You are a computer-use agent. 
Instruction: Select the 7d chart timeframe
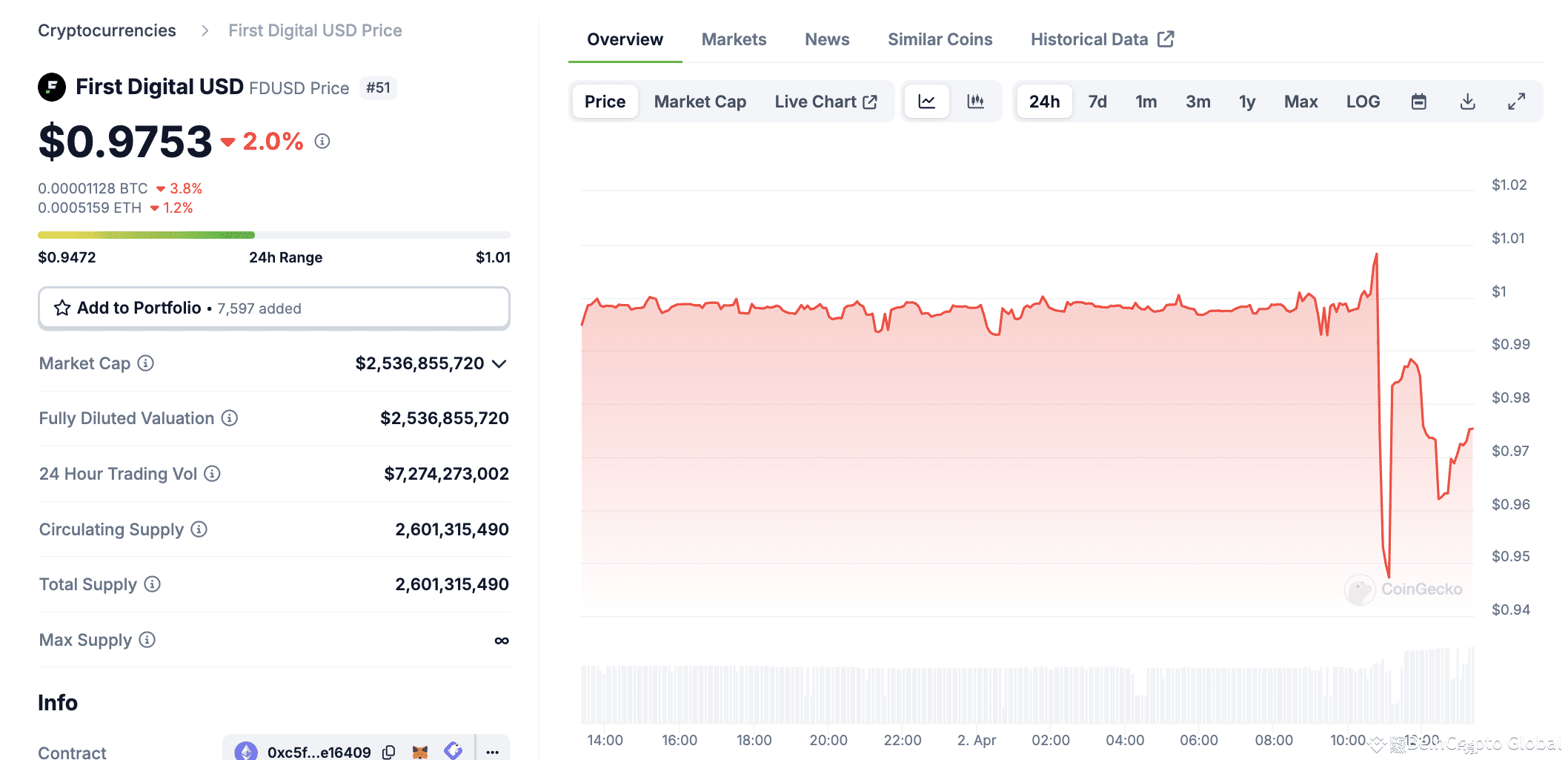point(1097,102)
